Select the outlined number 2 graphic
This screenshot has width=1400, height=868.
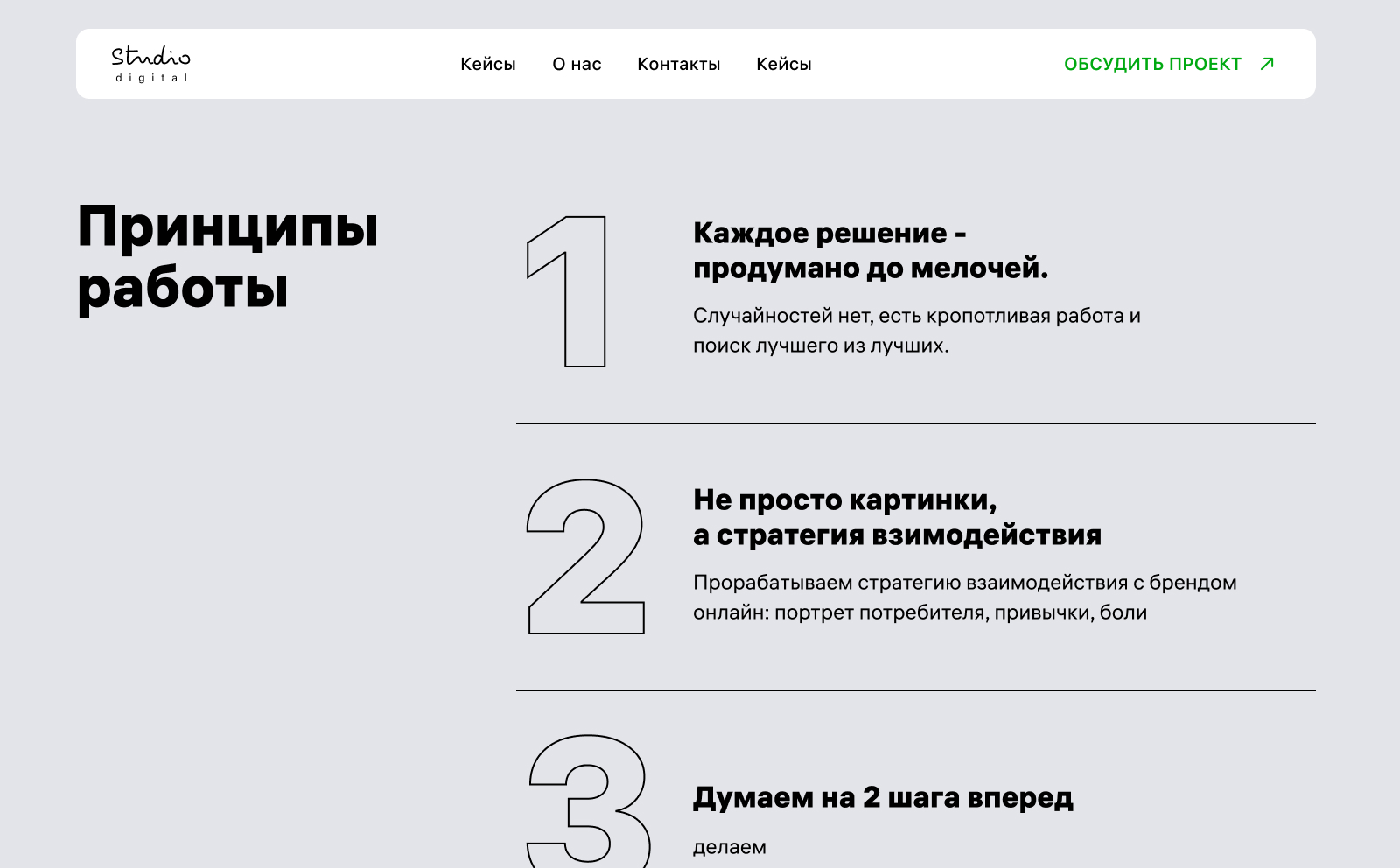(584, 556)
